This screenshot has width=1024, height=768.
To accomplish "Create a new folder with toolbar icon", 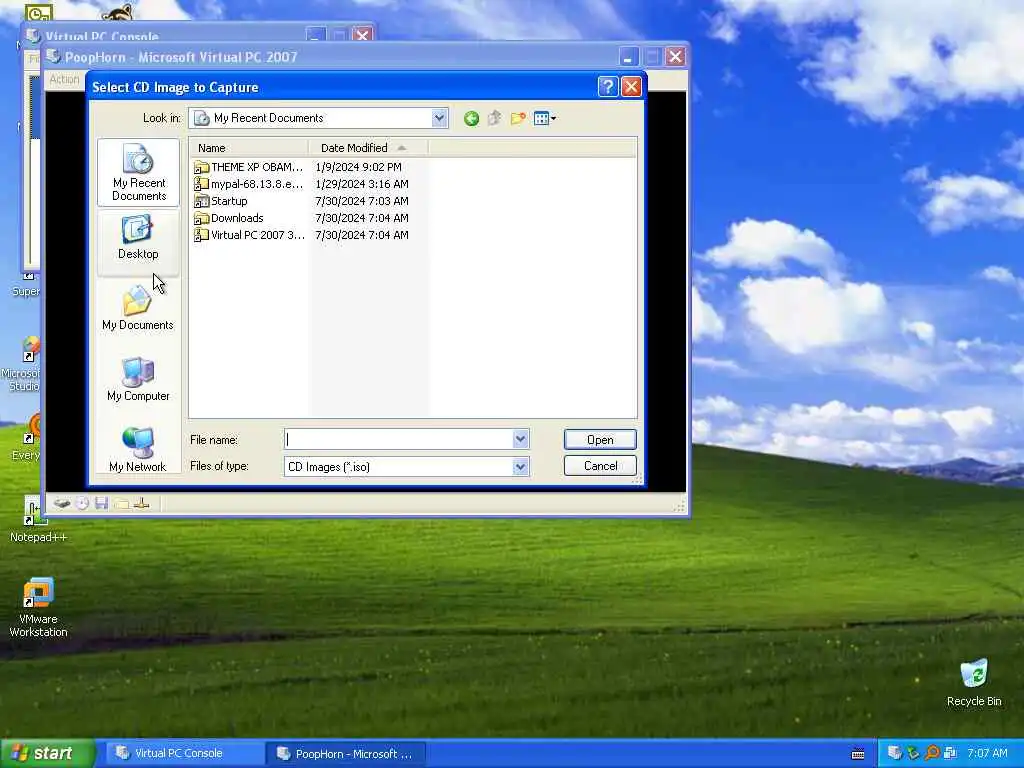I will [x=518, y=118].
